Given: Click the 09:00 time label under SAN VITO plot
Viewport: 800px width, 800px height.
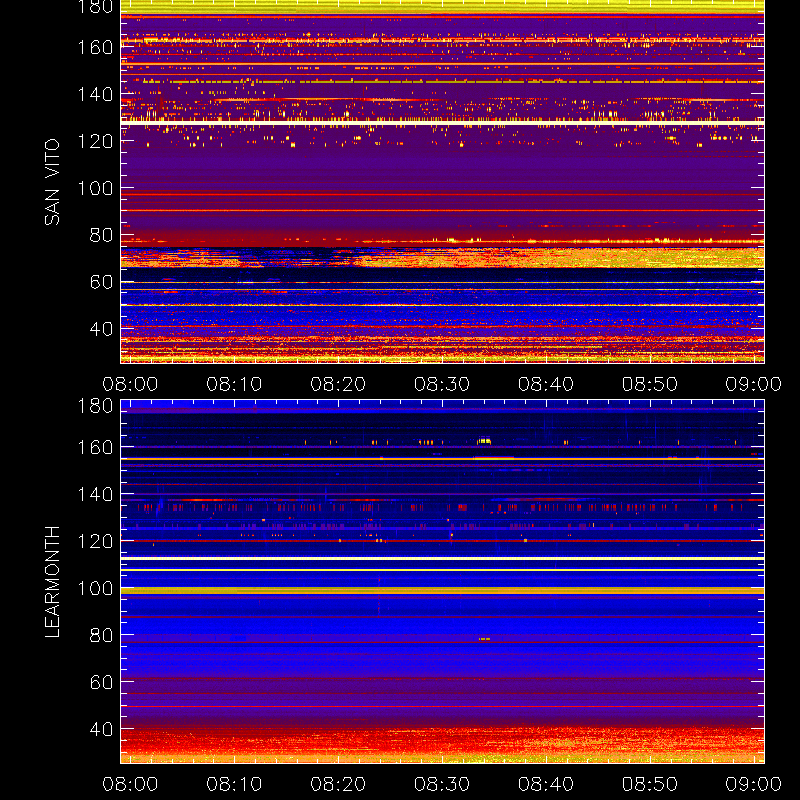Looking at the screenshot, I should click(x=754, y=384).
